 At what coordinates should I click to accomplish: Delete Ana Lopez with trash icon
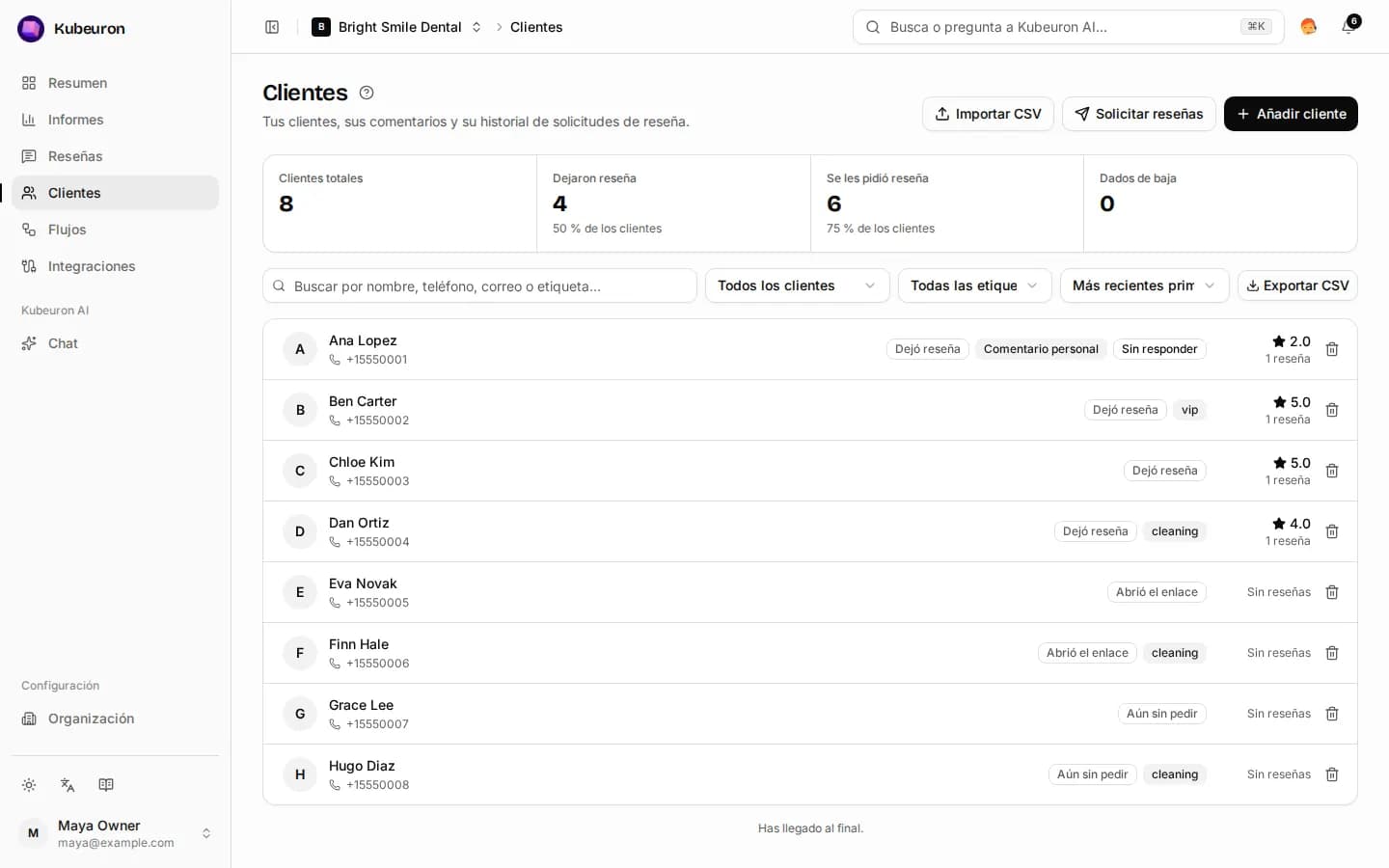(1332, 349)
